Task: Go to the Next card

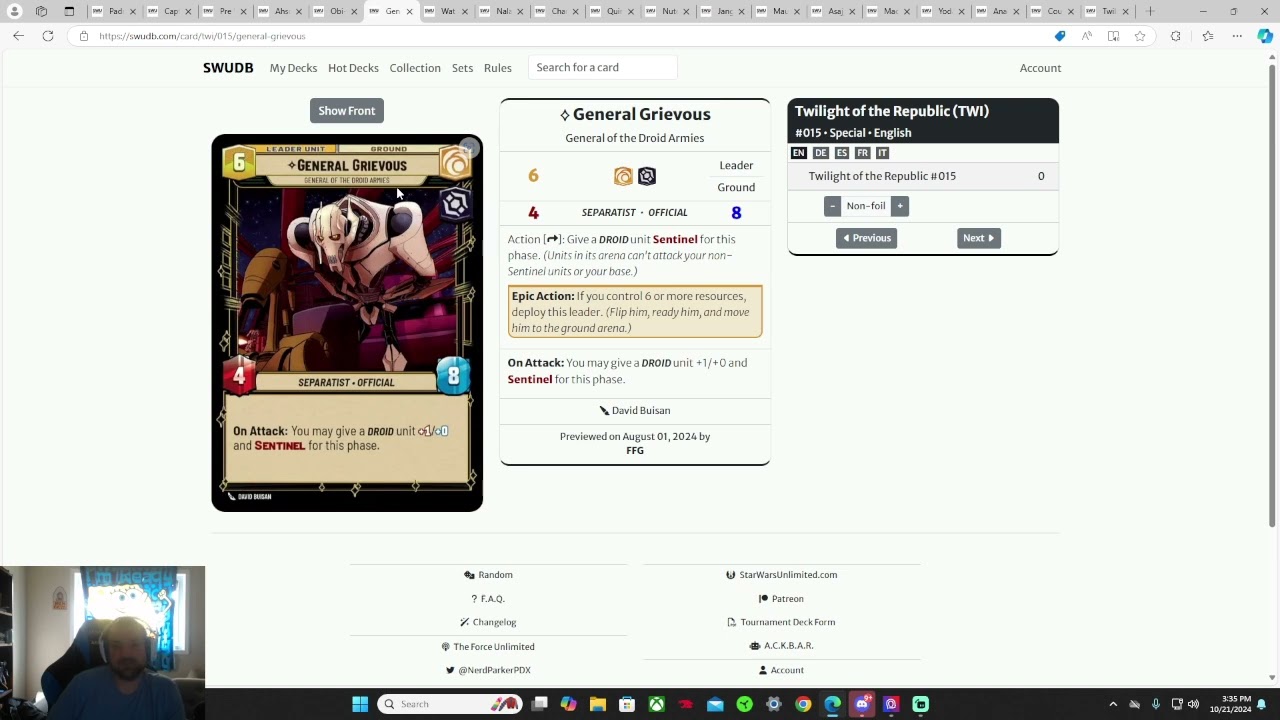Action: tap(978, 238)
